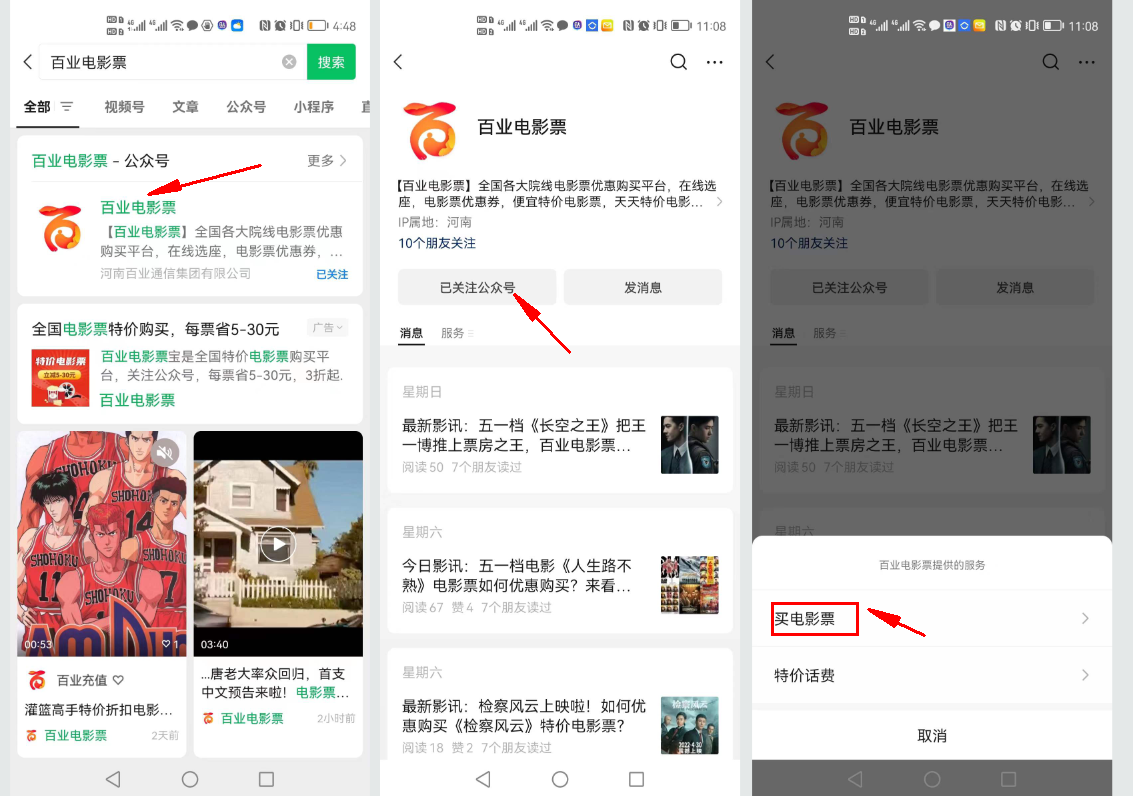Screen dimensions: 1133x796
Task: Open 特价电影票 ad thumbnail
Action: pos(60,378)
